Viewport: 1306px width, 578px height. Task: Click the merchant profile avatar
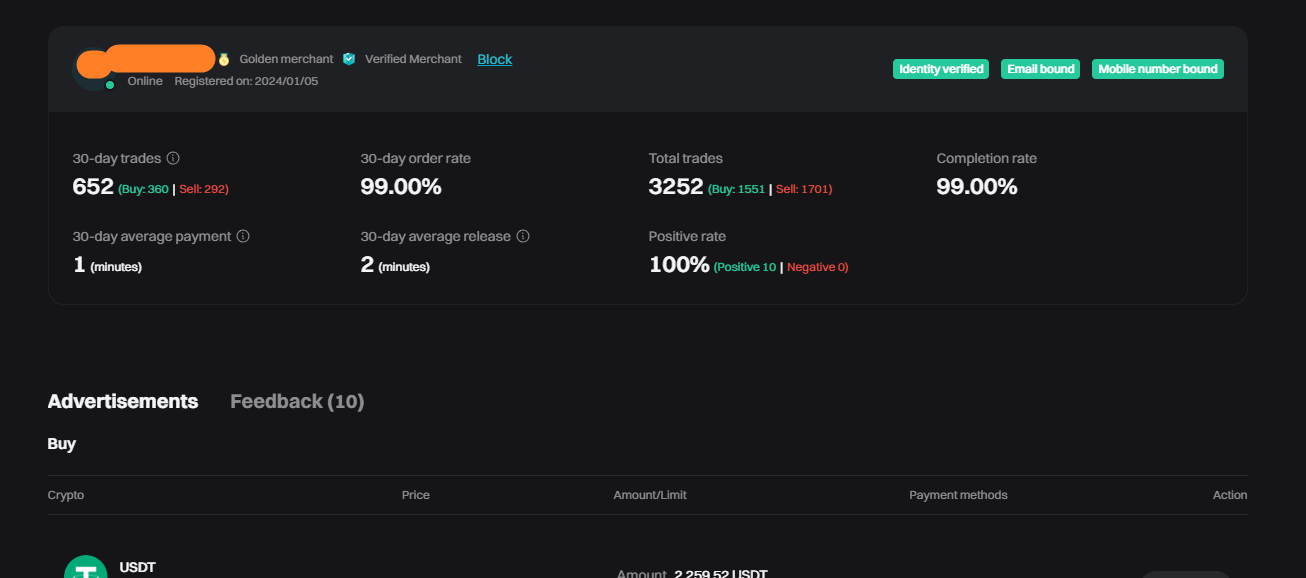click(92, 68)
